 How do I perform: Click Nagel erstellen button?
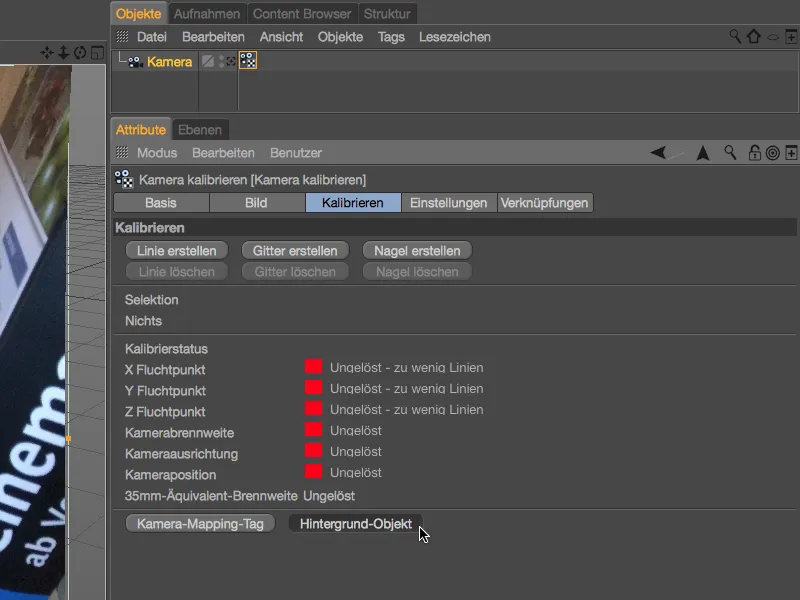(x=417, y=251)
